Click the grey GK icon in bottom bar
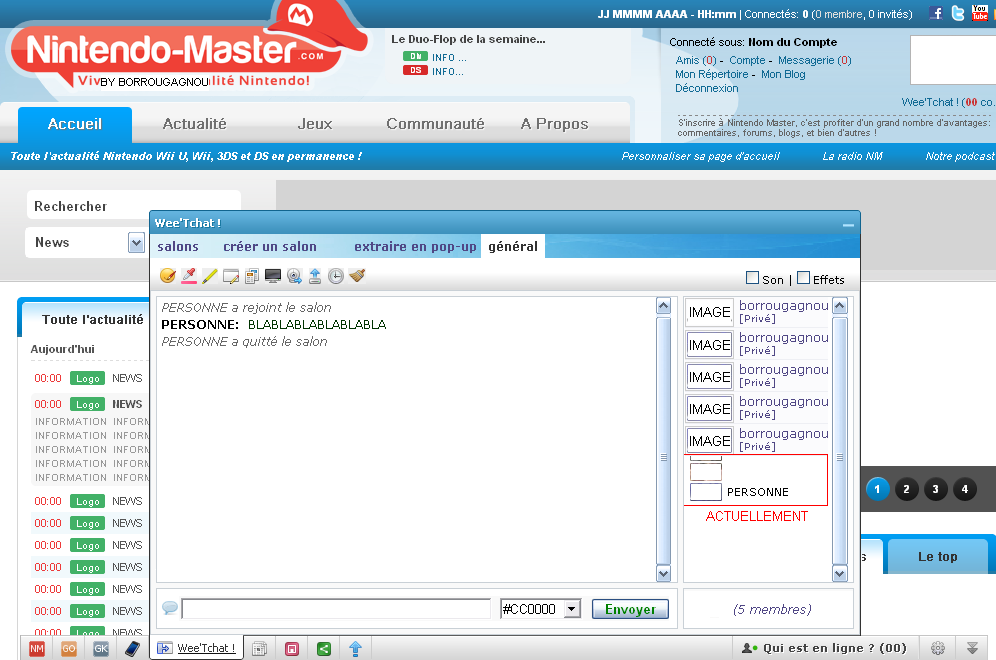The width and height of the screenshot is (996, 660). point(101,649)
